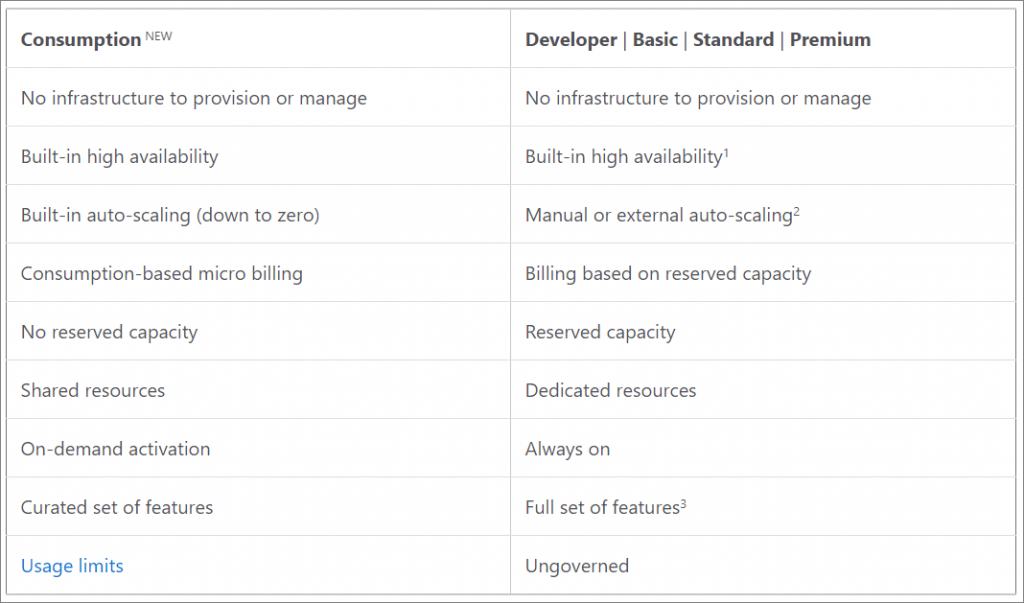
Task: Click footnote 1 after Built-in high availability
Action: 726,152
